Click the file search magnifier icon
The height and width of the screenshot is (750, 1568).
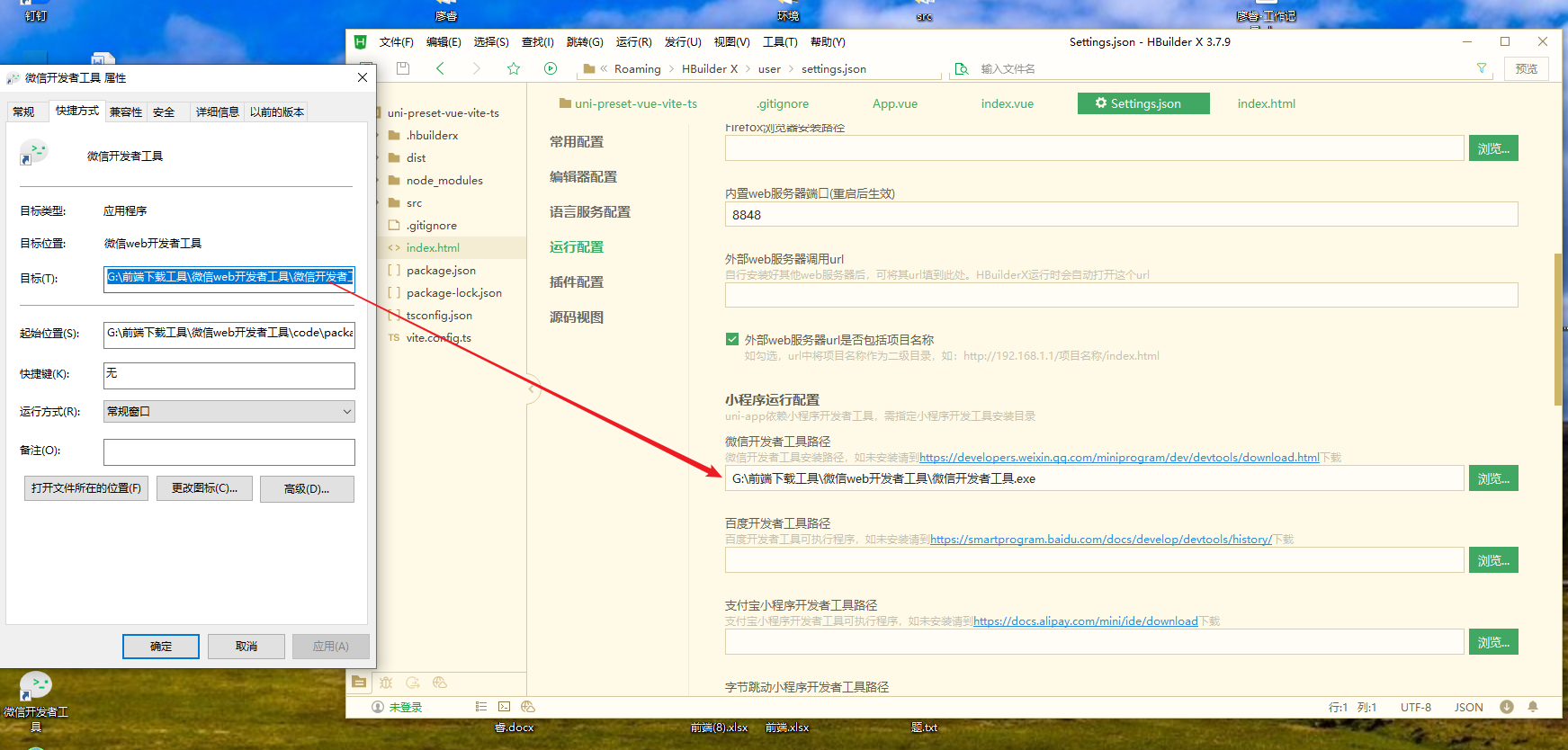[962, 68]
